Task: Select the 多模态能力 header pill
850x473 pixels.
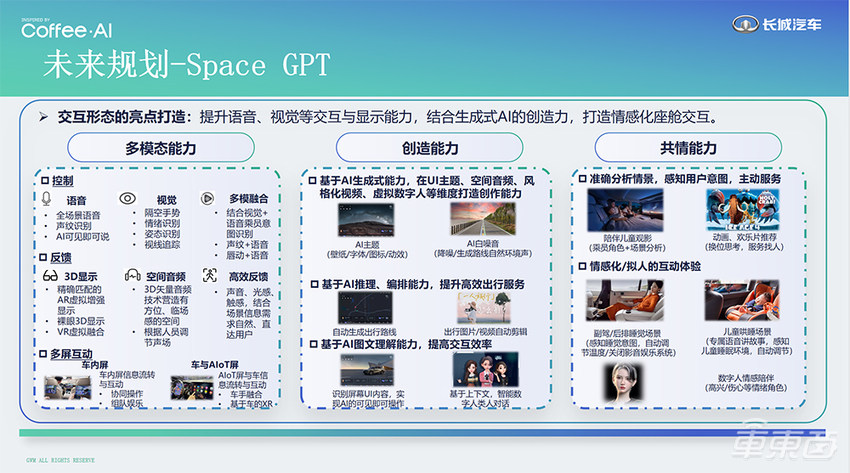Action: pyautogui.click(x=161, y=148)
